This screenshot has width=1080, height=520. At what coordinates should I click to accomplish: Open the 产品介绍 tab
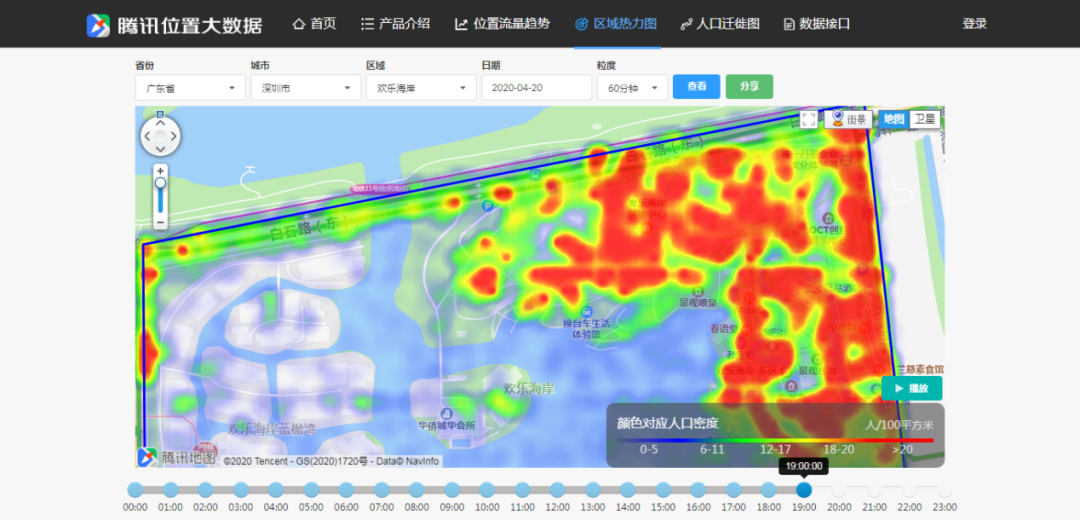pyautogui.click(x=395, y=24)
